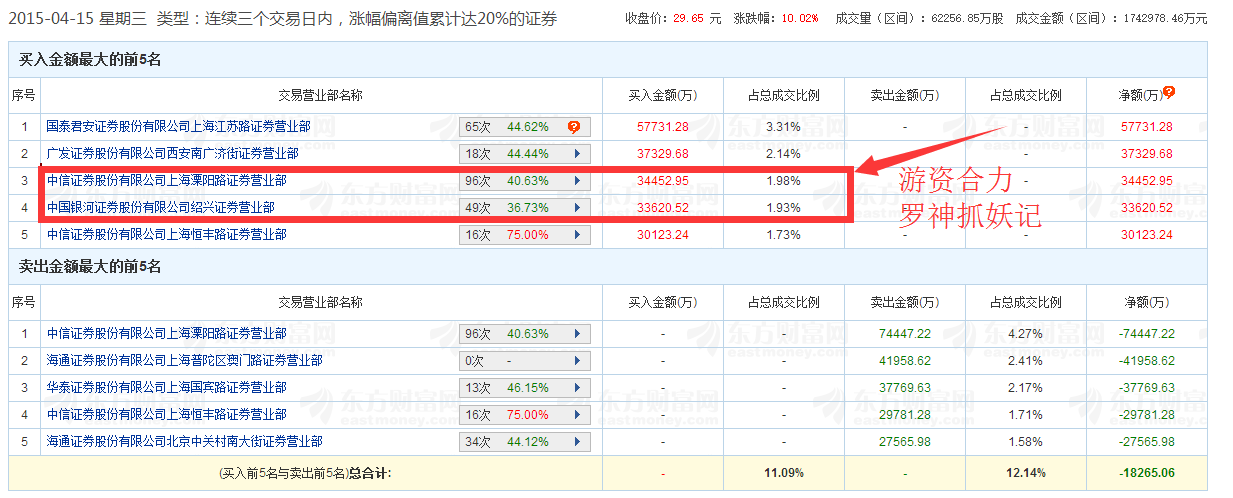The image size is (1233, 498).
Task: Select net amount cell -29781.28
Action: click(x=1146, y=415)
